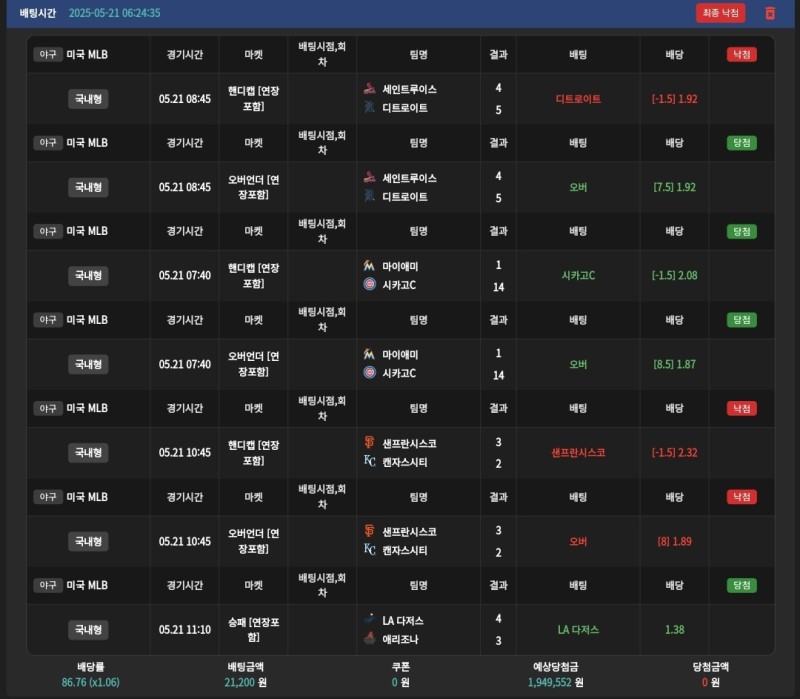The width and height of the screenshot is (800, 699).
Task: Click the [8.5] 1.87 odds value
Action: pyautogui.click(x=675, y=364)
